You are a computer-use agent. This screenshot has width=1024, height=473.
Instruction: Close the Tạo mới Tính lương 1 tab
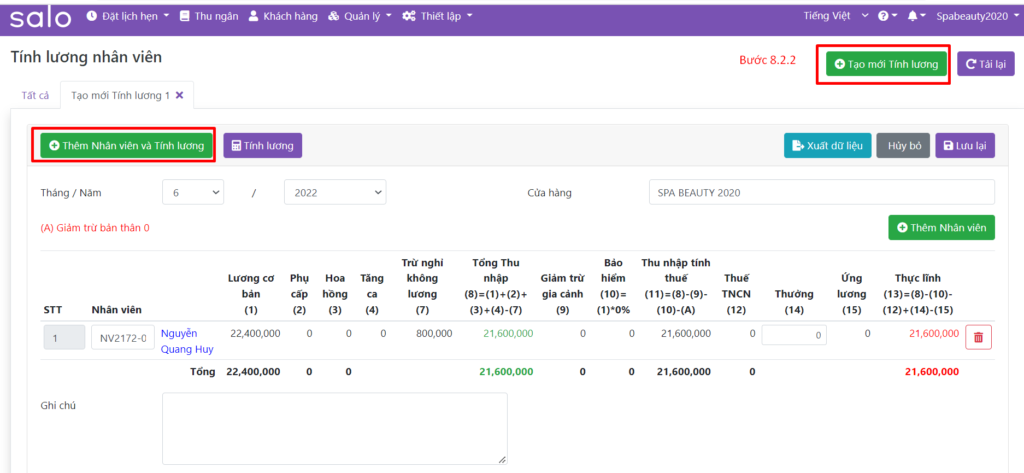pyautogui.click(x=180, y=95)
